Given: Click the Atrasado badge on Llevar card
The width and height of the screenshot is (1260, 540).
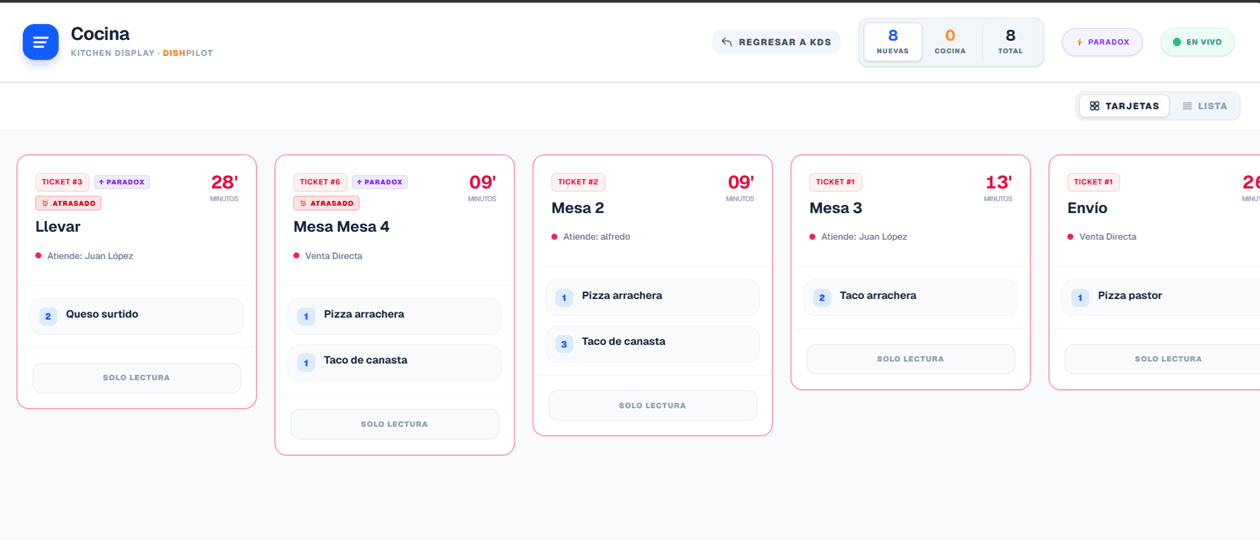Looking at the screenshot, I should pyautogui.click(x=68, y=203).
